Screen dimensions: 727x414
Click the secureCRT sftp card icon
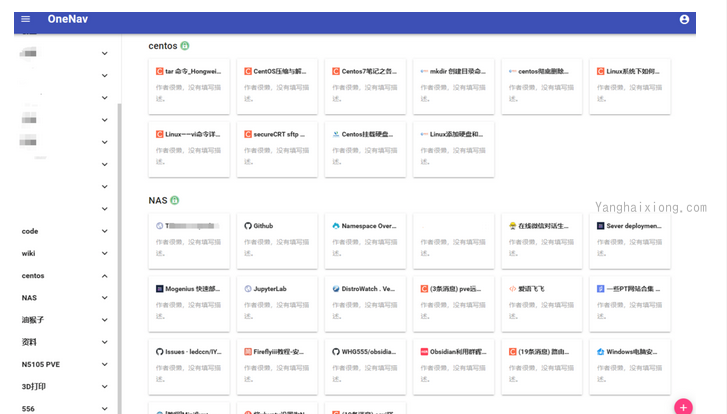[x=248, y=134]
